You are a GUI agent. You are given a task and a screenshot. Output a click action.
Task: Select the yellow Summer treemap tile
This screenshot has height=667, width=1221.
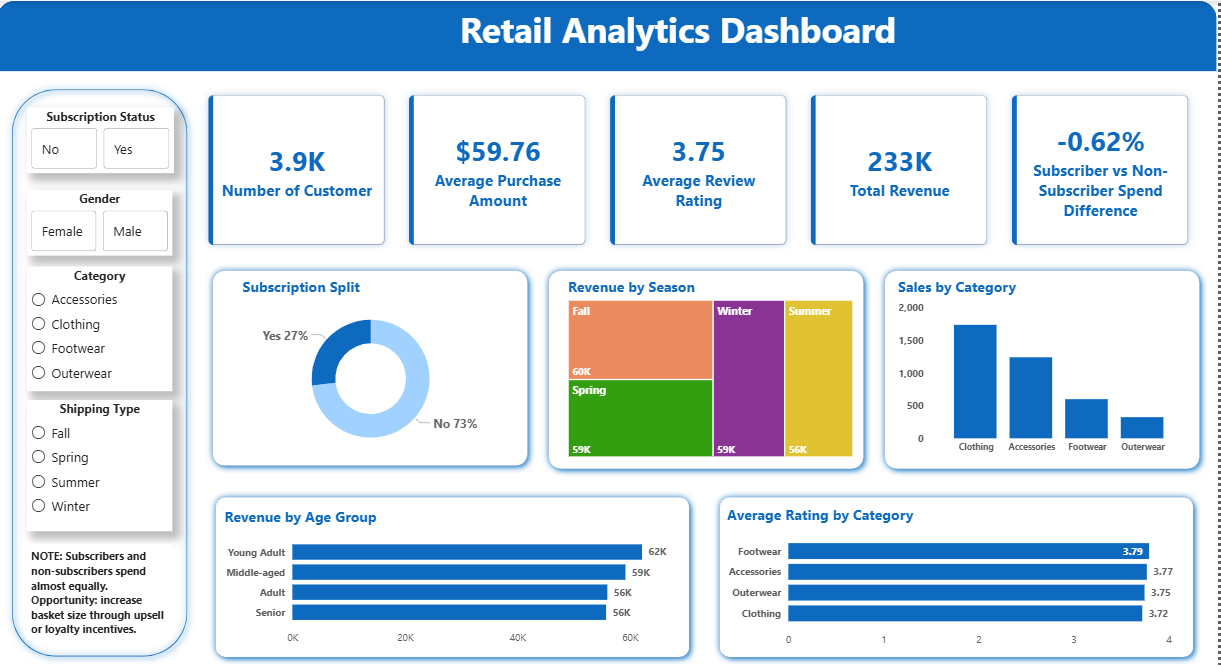click(819, 378)
